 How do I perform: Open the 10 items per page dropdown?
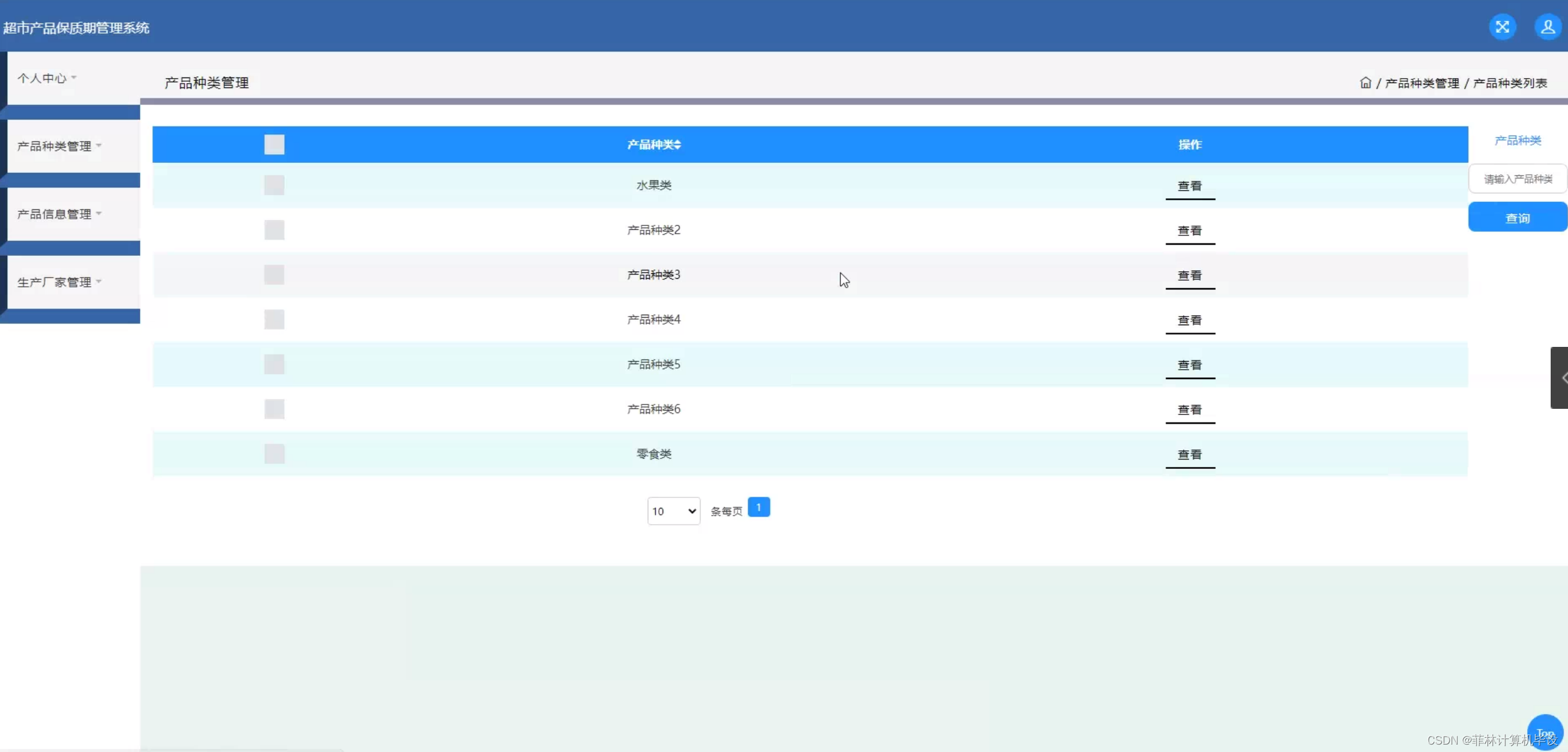[x=673, y=510]
